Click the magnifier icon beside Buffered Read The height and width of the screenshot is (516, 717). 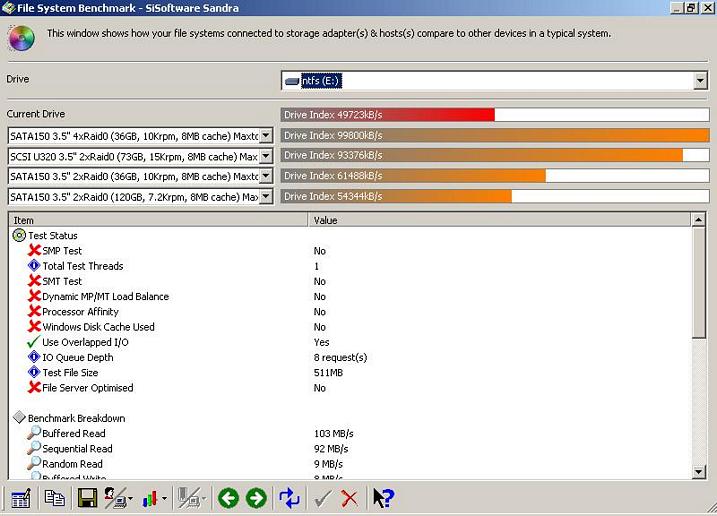pyautogui.click(x=34, y=433)
